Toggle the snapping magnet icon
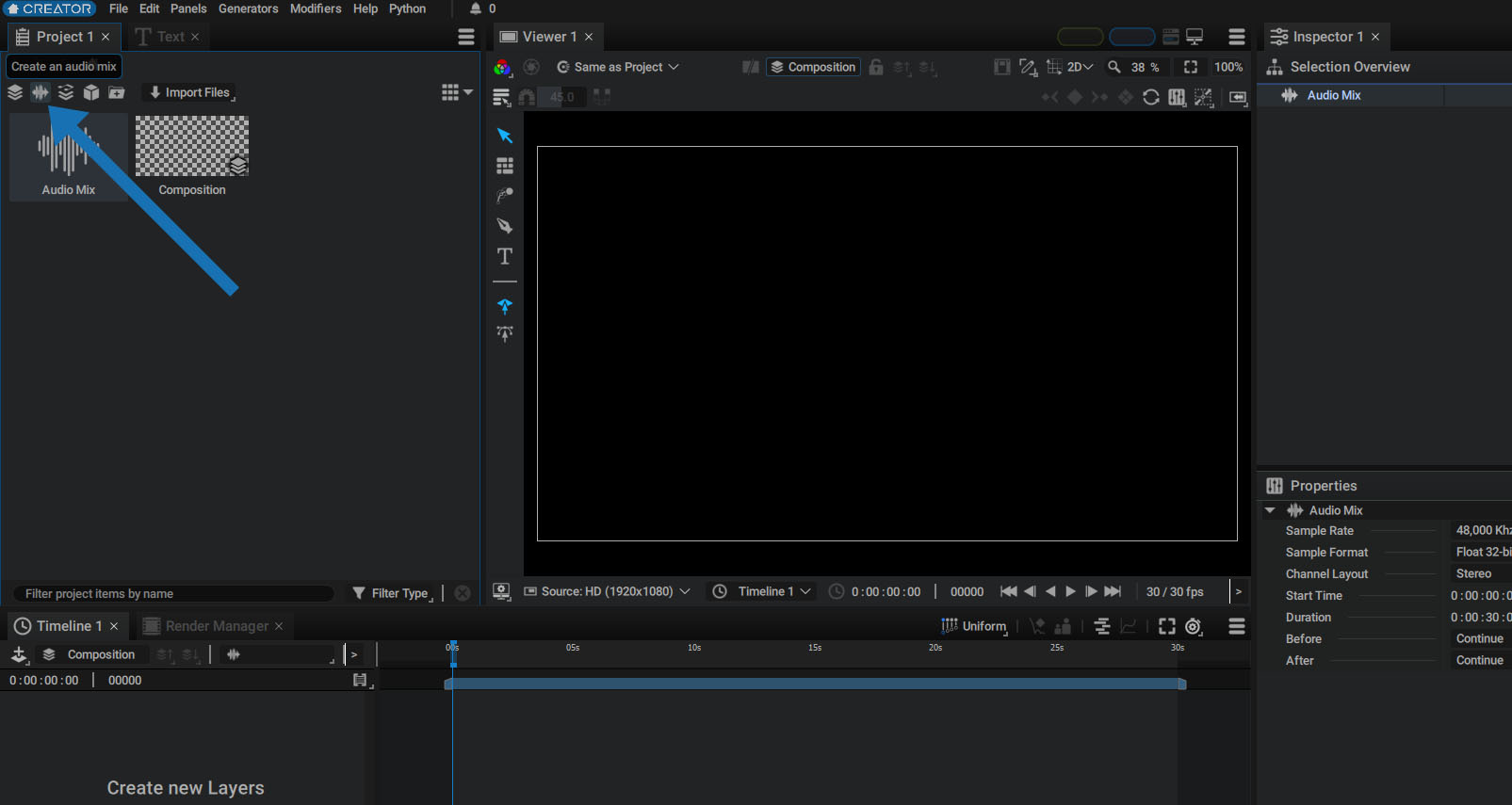The width and height of the screenshot is (1512, 805). (x=528, y=97)
